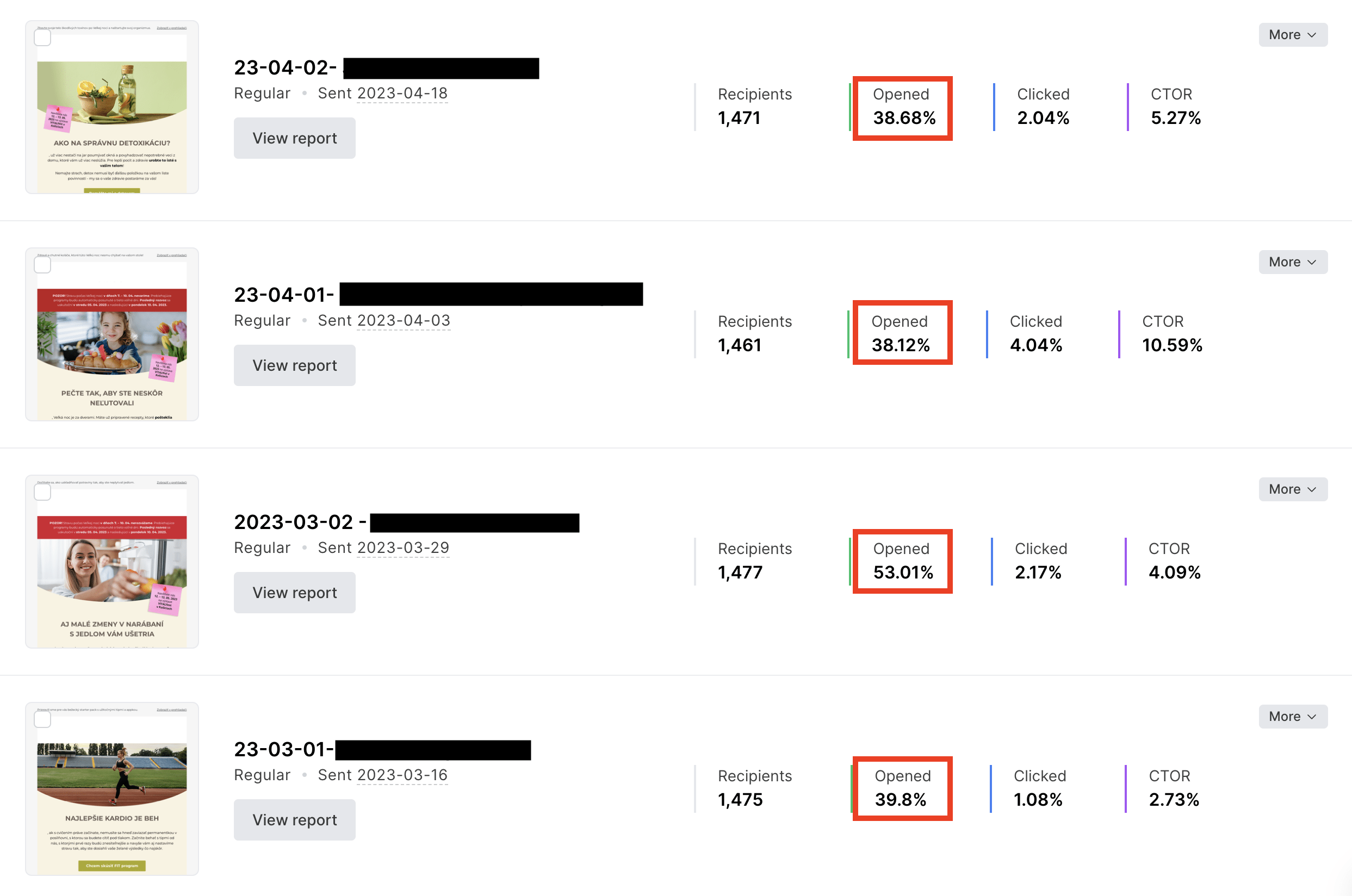Open the Easter baking email thumbnail

click(112, 342)
